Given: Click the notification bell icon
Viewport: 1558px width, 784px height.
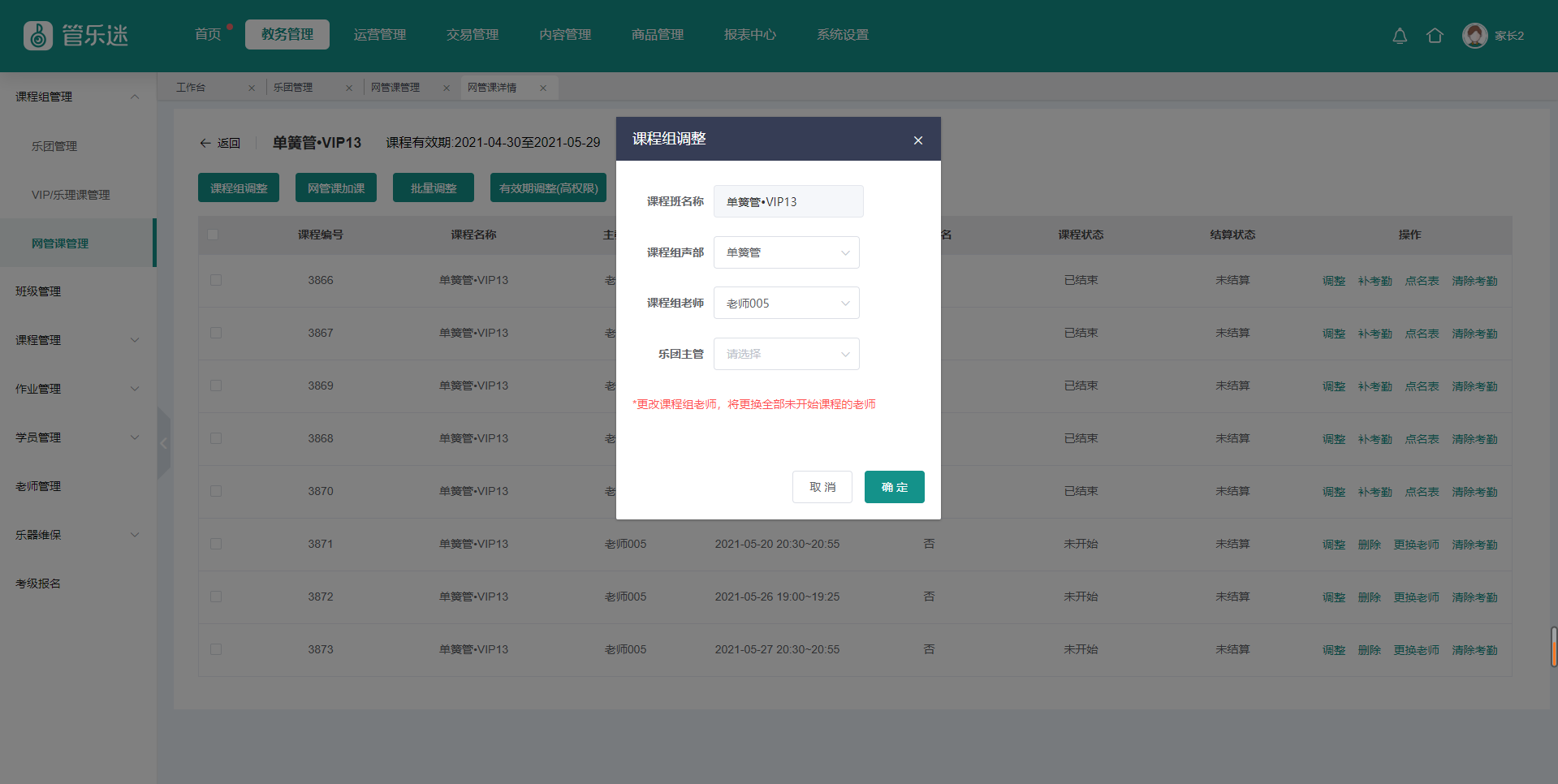Looking at the screenshot, I should 1400,36.
